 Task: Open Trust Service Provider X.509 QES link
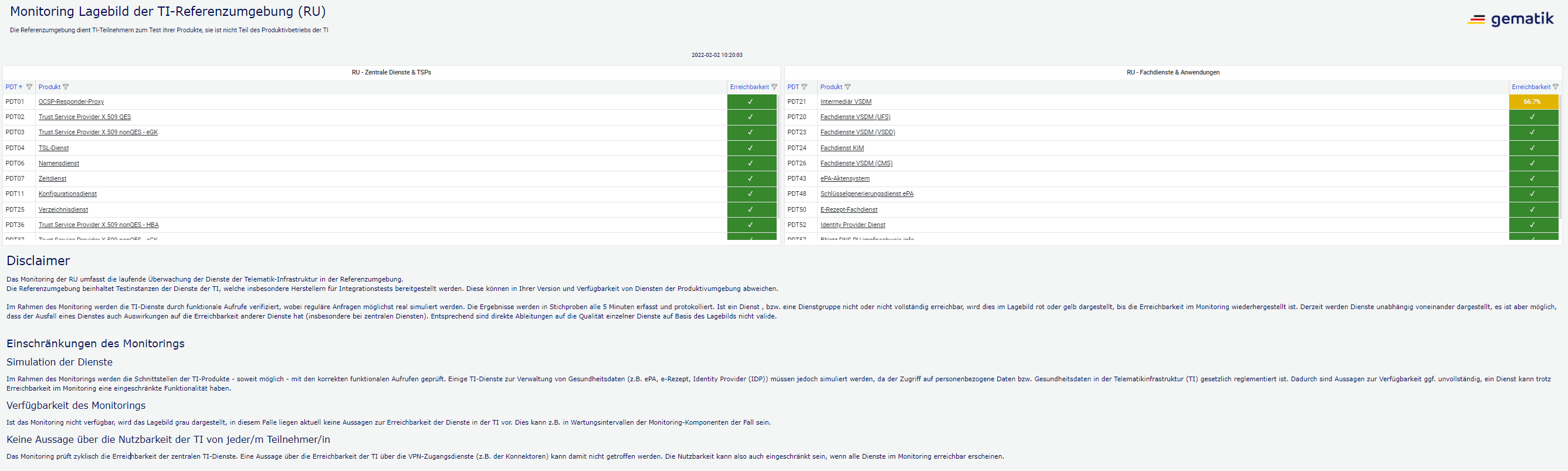click(x=84, y=117)
